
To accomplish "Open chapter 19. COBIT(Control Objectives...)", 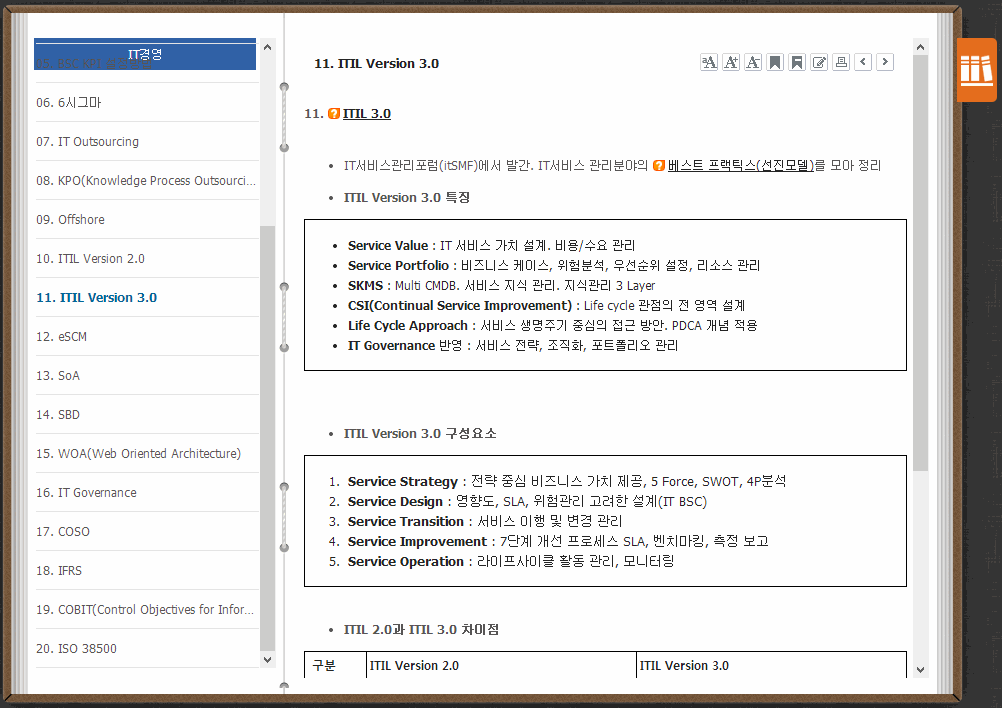I will coord(147,609).
